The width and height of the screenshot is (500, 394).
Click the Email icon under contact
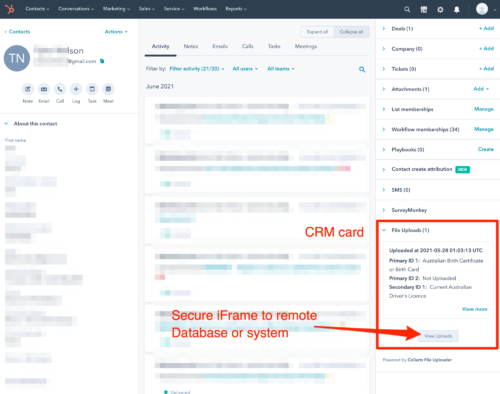(44, 89)
